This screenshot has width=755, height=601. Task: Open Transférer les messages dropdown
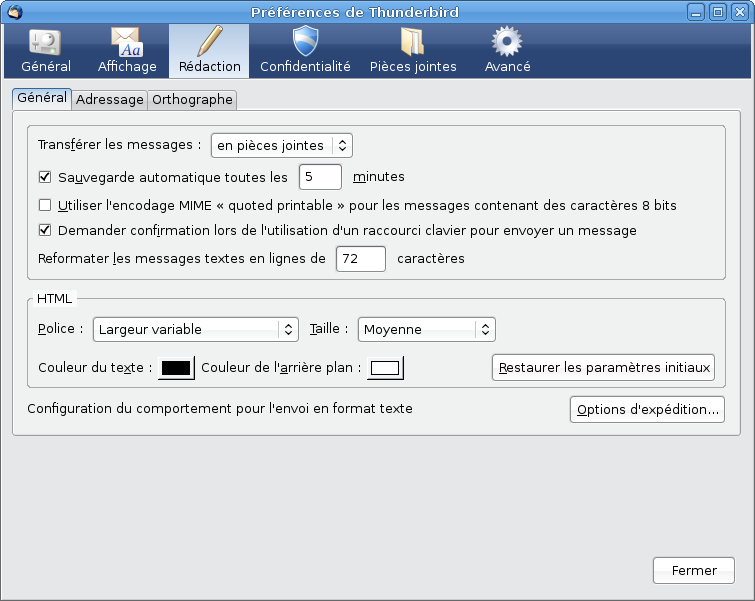coord(282,145)
